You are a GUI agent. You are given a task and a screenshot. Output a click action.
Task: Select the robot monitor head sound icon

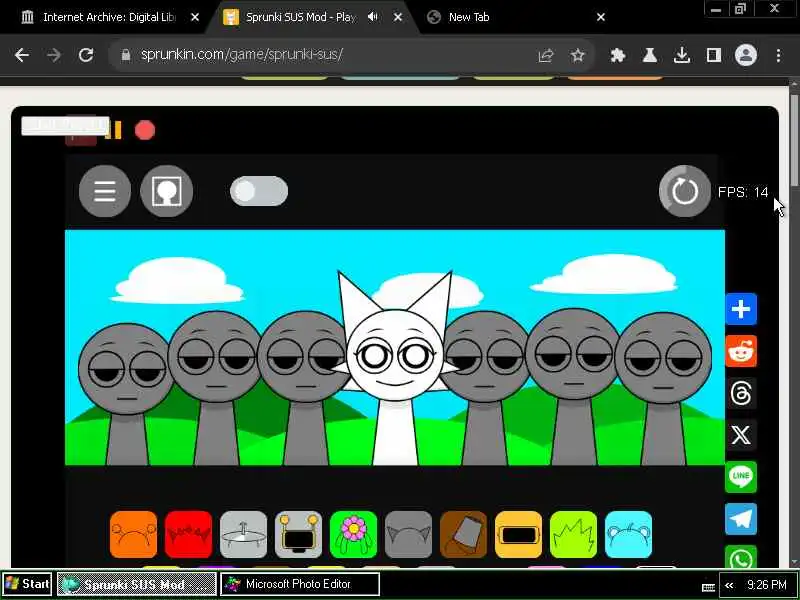pos(298,534)
